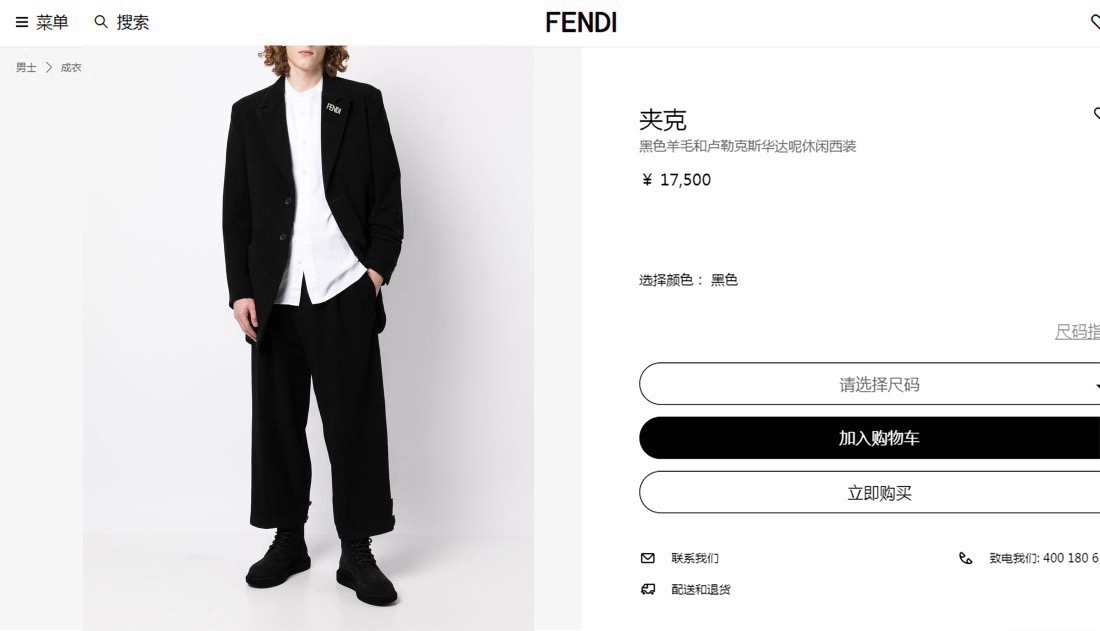Image resolution: width=1100 pixels, height=631 pixels.
Task: Open the 搜索 search label
Action: click(x=133, y=22)
